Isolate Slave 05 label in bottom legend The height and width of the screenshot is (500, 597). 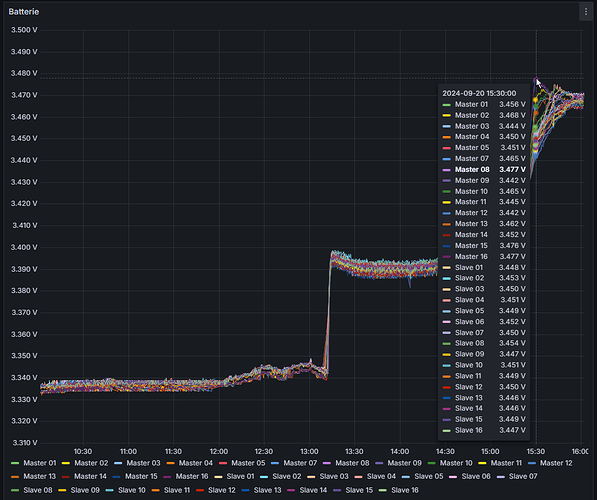(x=429, y=476)
